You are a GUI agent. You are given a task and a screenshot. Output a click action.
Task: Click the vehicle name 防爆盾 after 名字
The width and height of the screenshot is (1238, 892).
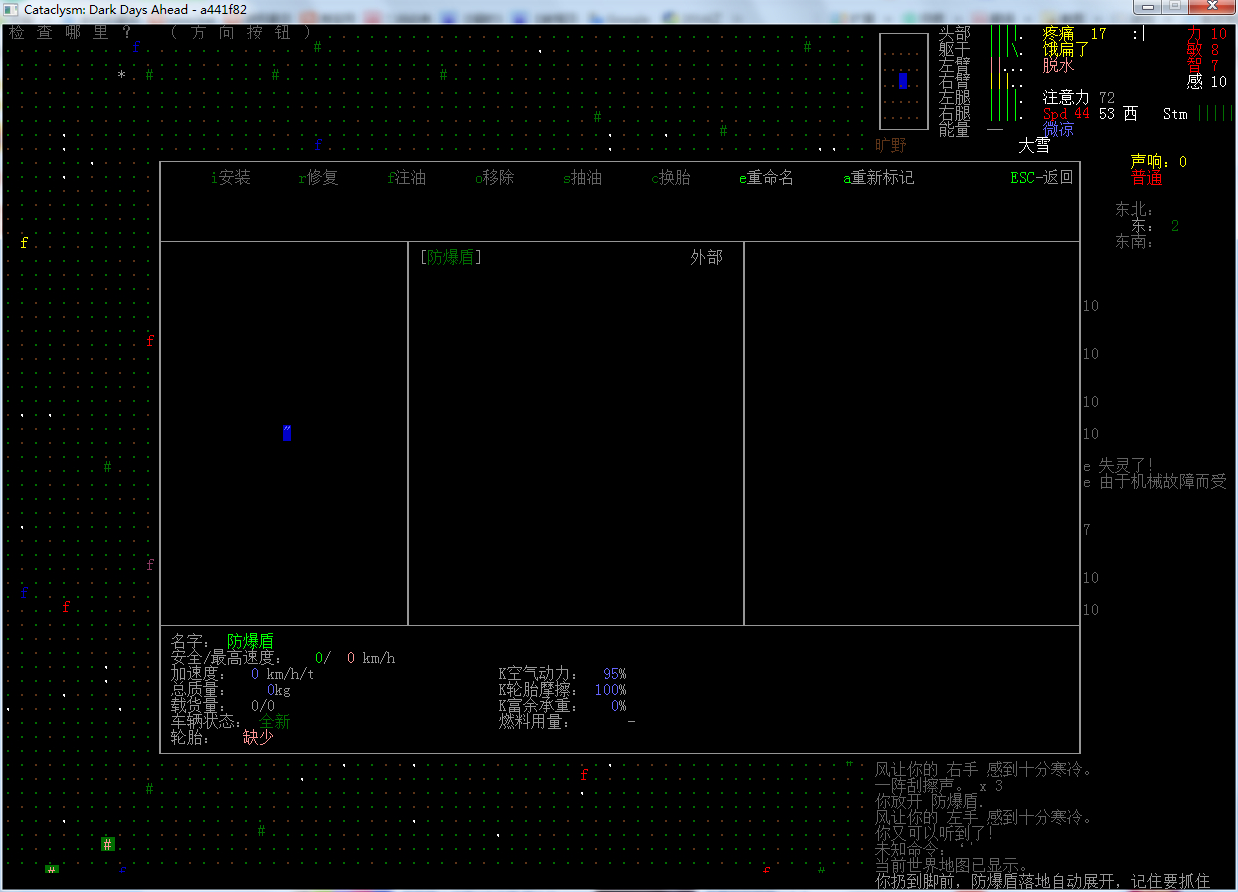coord(250,641)
